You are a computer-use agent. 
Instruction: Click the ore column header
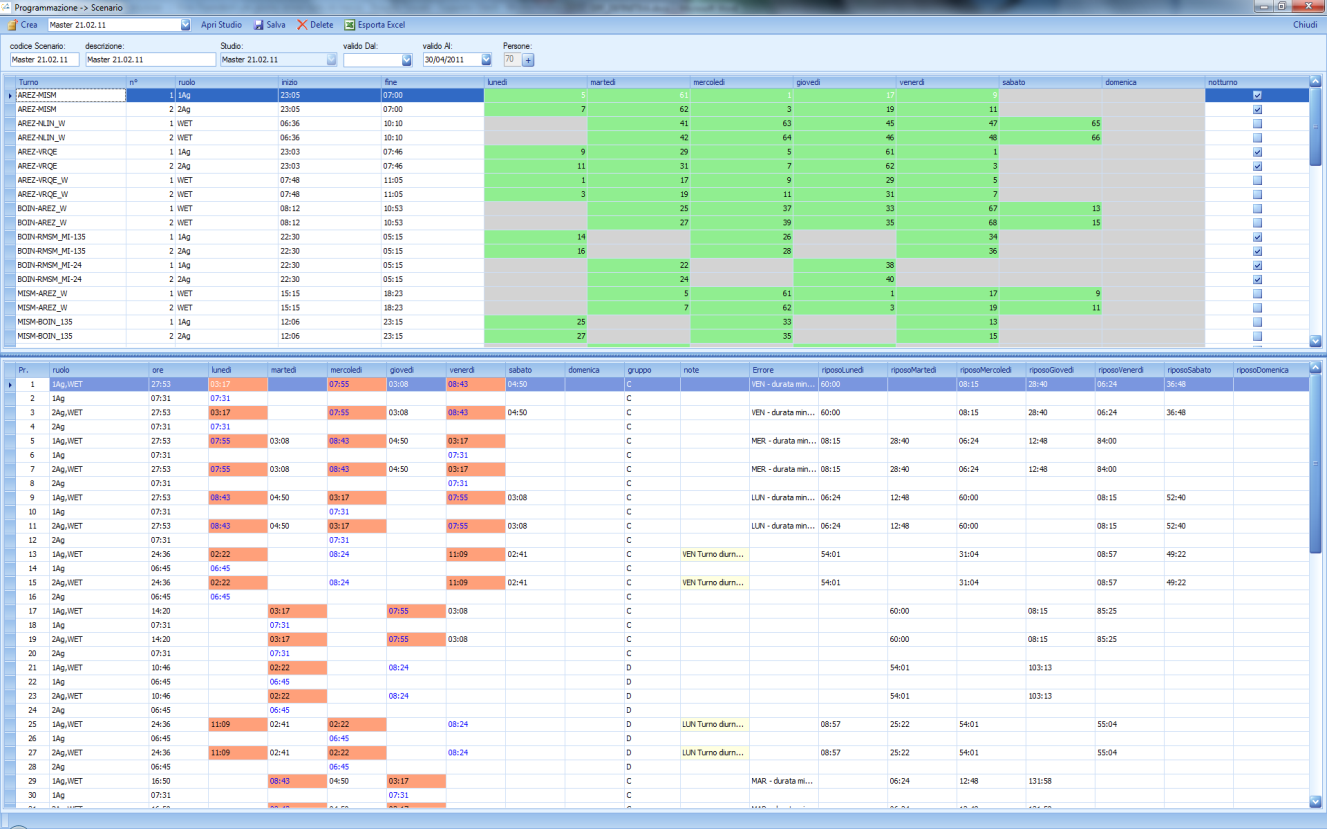coord(178,370)
